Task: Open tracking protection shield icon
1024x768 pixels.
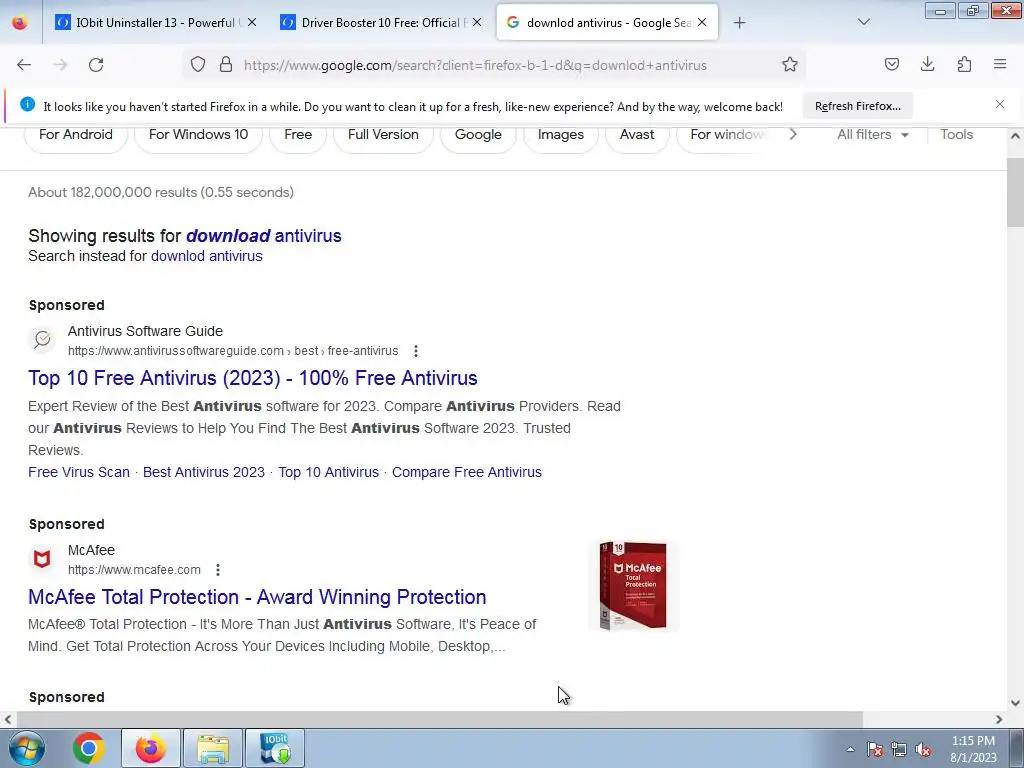Action: tap(198, 65)
